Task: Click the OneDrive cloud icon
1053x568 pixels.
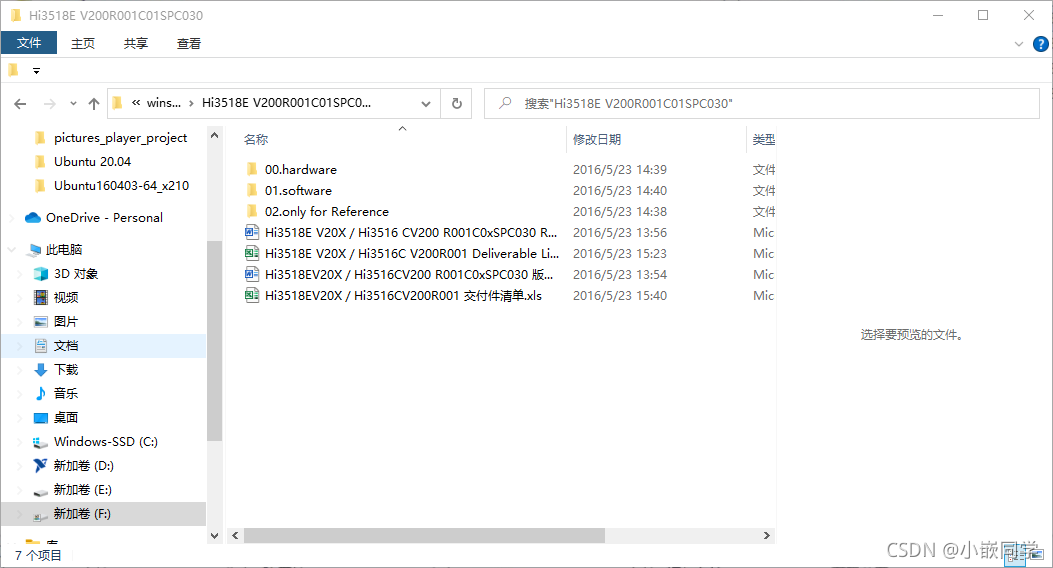Action: (33, 218)
